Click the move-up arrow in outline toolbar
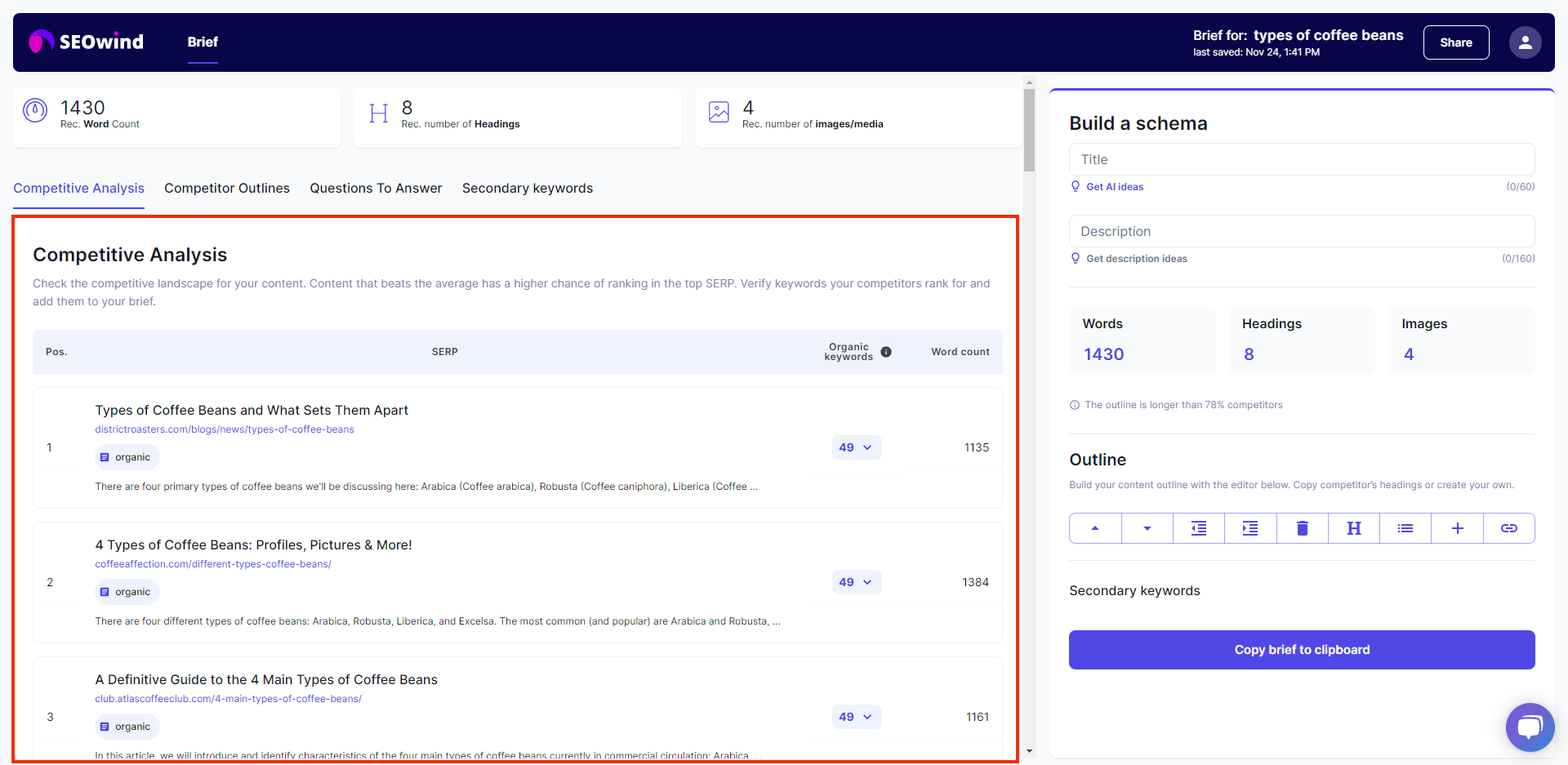Image resolution: width=1568 pixels, height=765 pixels. pos(1095,528)
